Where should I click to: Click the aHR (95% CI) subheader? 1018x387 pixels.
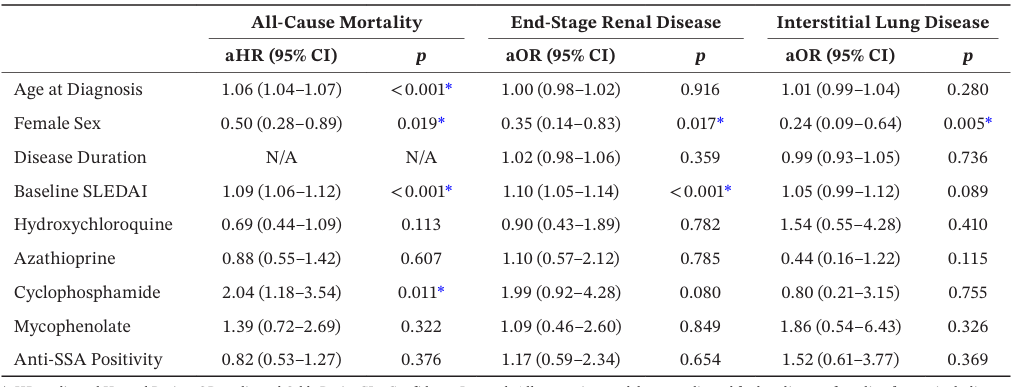[281, 56]
